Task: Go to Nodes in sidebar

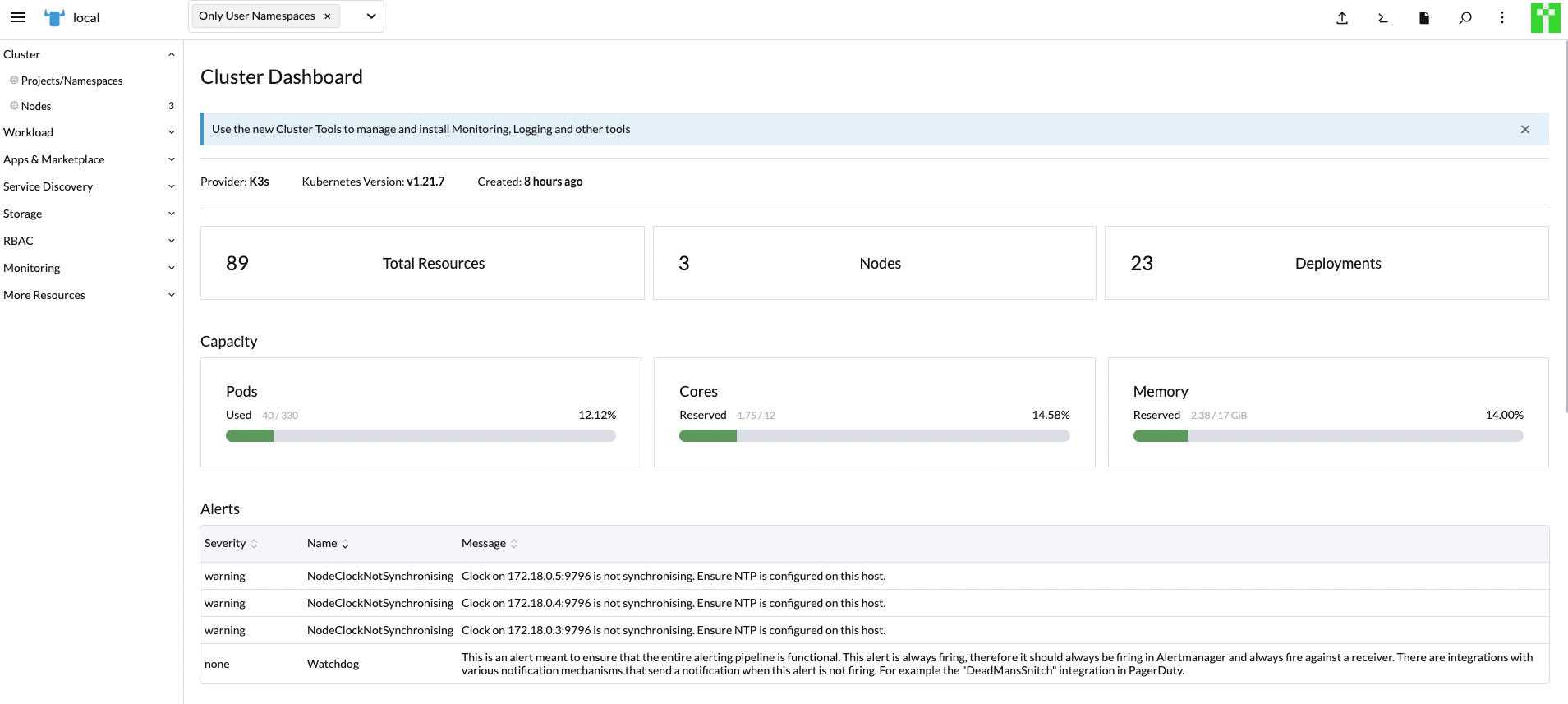Action: coord(36,106)
